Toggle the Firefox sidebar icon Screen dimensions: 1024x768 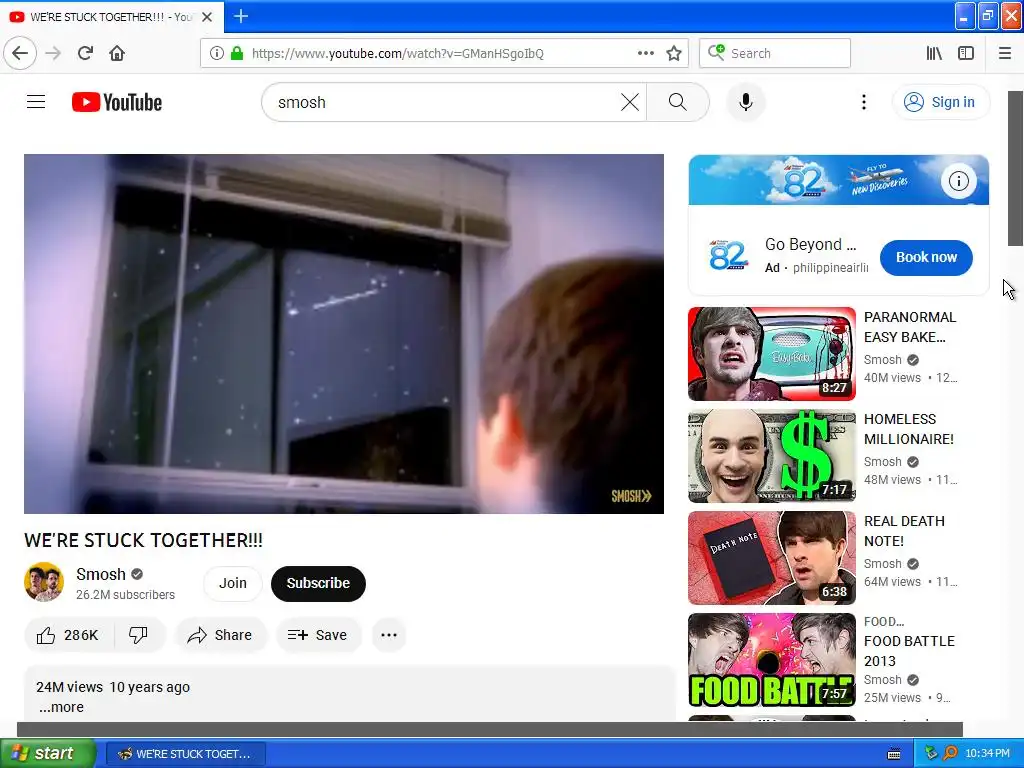click(966, 54)
